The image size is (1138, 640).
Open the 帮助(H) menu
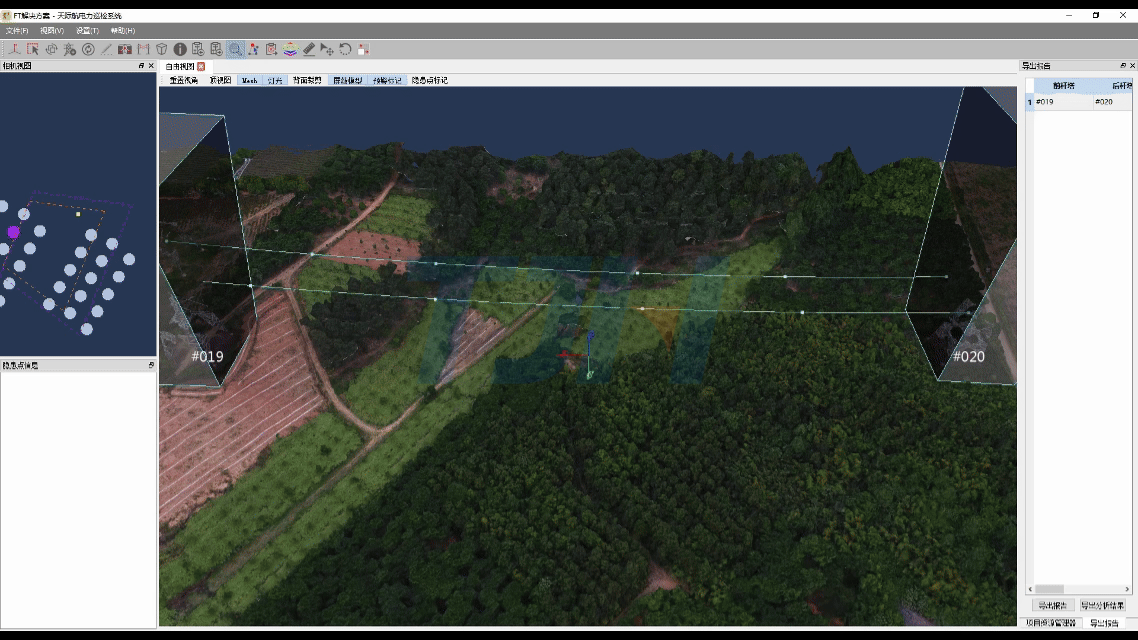click(123, 31)
